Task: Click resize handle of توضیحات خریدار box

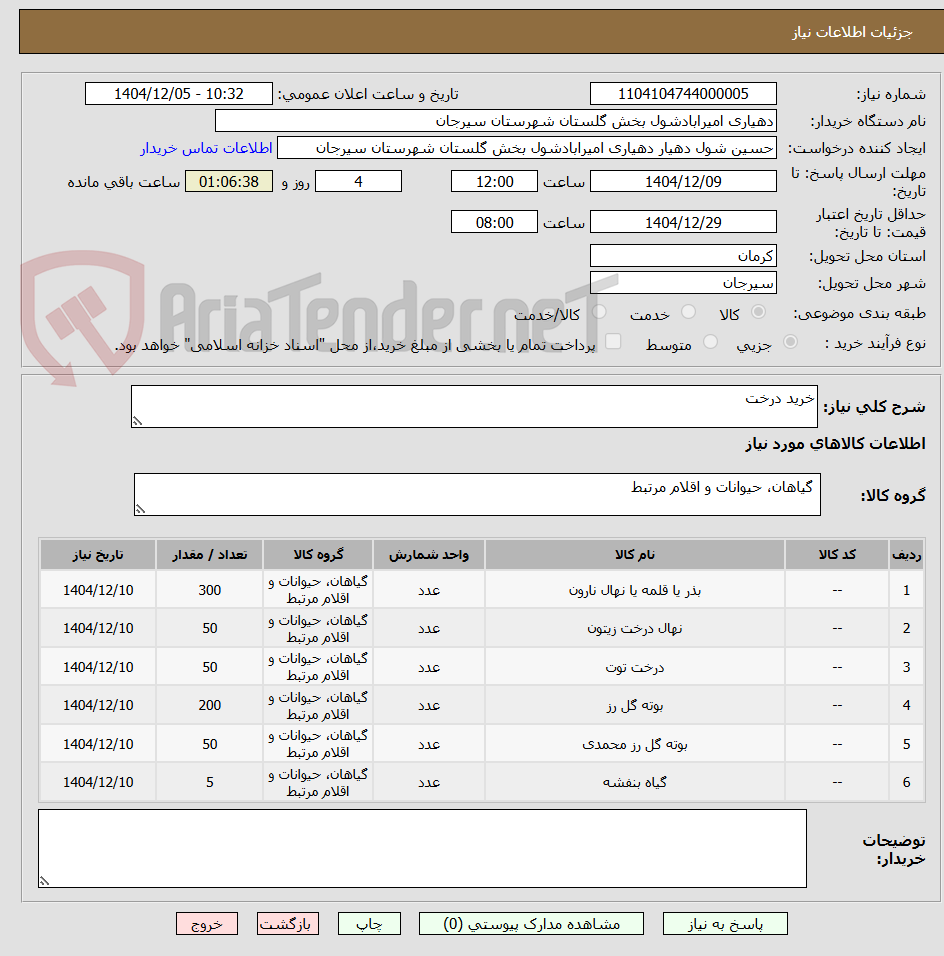Action: point(45,882)
